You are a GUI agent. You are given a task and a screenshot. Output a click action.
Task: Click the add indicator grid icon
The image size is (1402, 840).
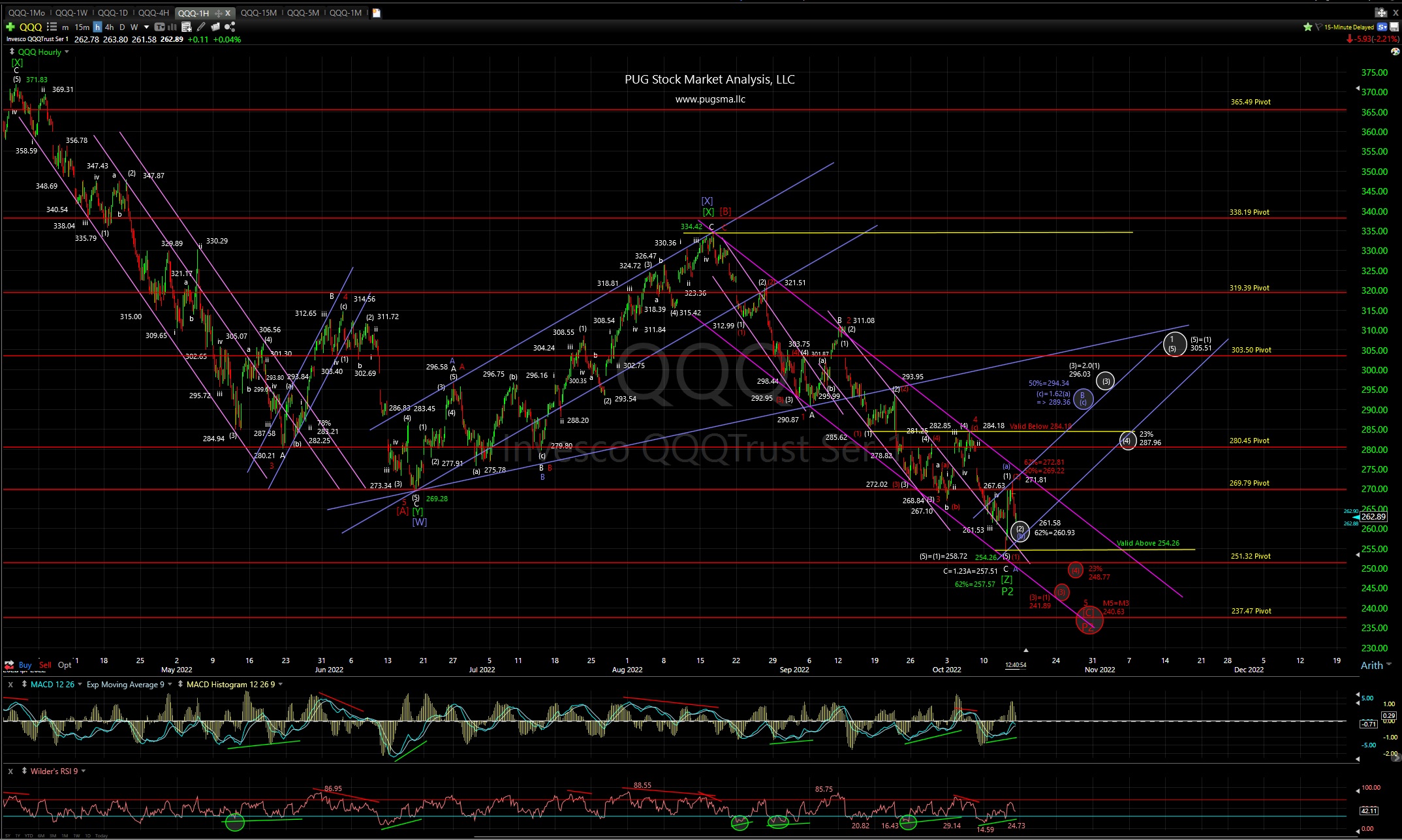187,27
